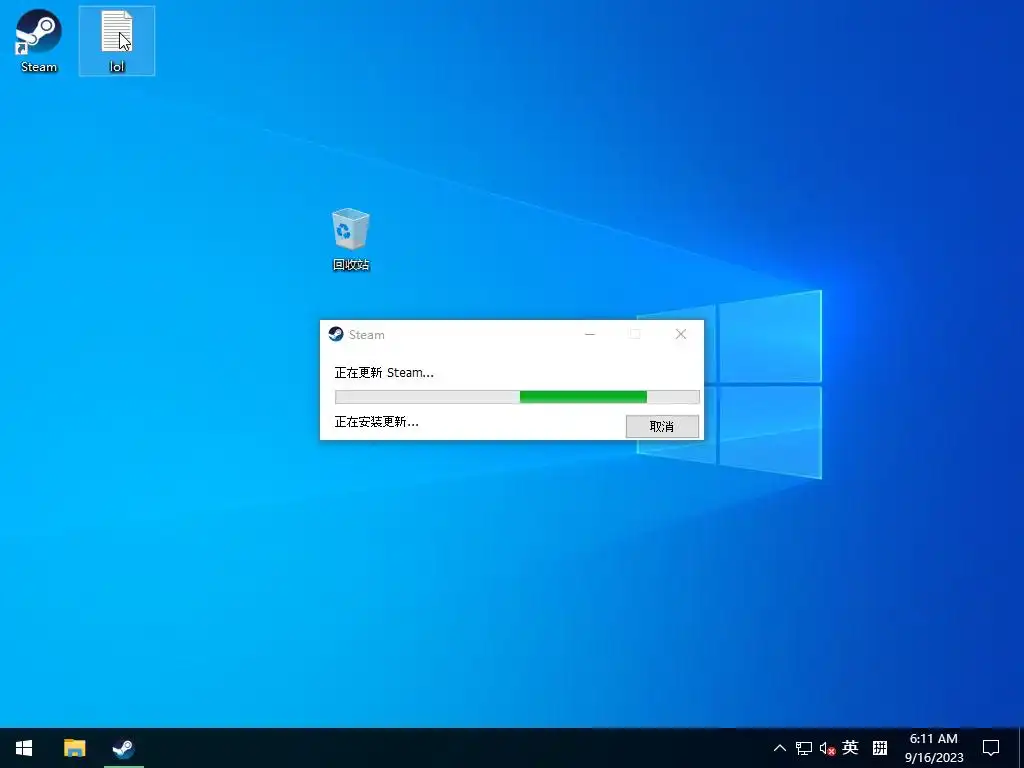The image size is (1024, 768).
Task: Click the 正在安裝更新... status text
Action: (x=377, y=422)
